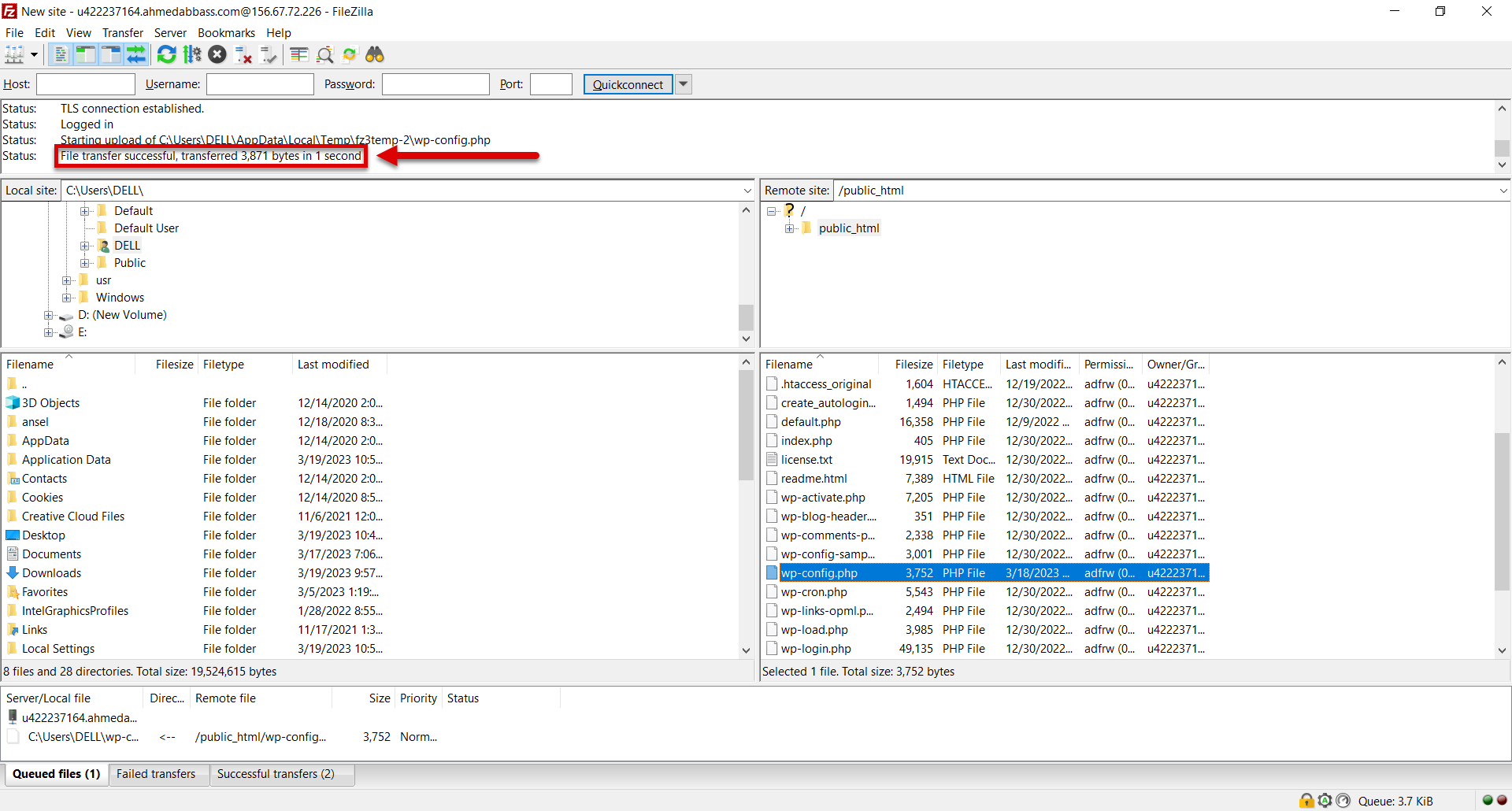Sort remote files by Filesize column
Screen dimensions: 1512x811
(x=913, y=365)
